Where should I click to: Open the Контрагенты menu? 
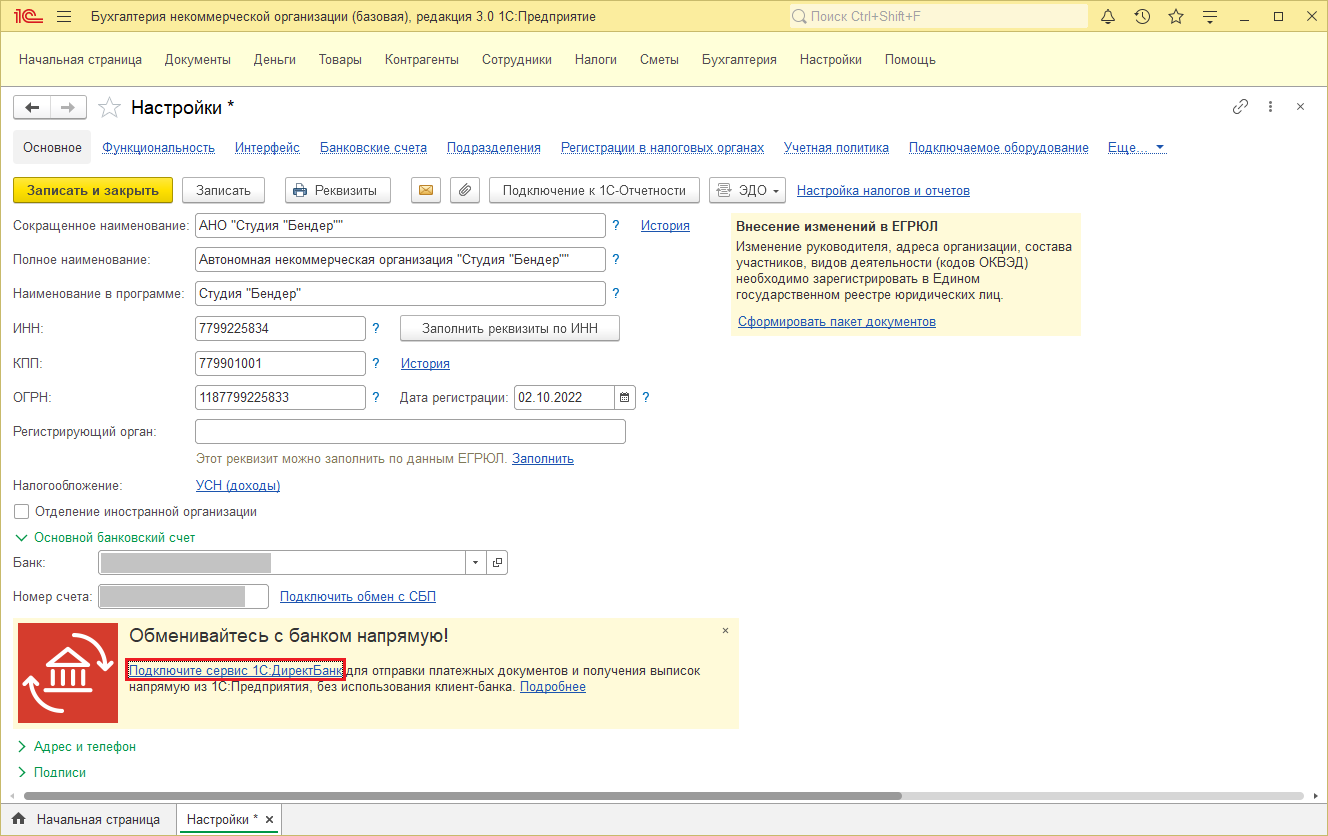point(422,60)
